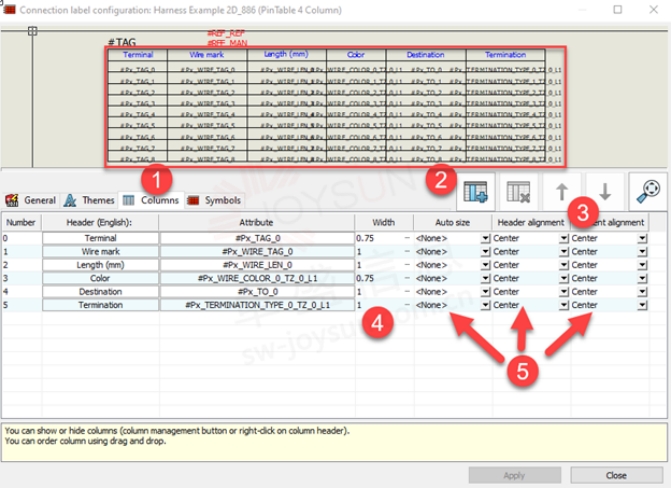Click the Symbols tab icon
The image size is (672, 488).
click(193, 200)
